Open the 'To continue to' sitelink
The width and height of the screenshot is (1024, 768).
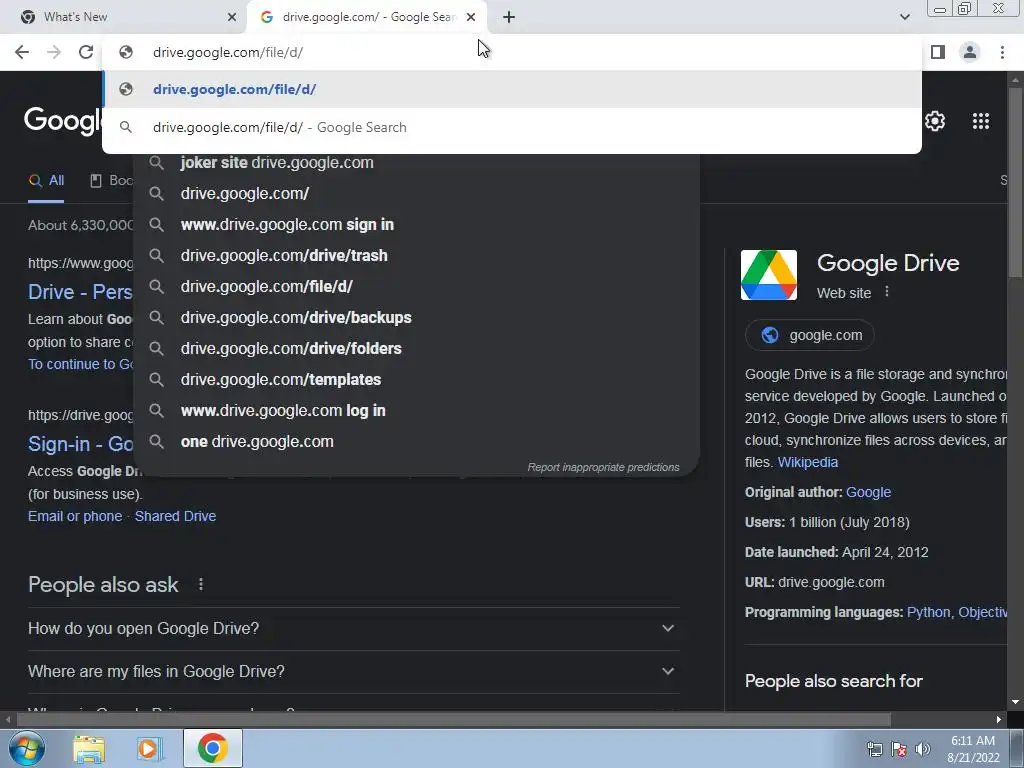pos(80,364)
